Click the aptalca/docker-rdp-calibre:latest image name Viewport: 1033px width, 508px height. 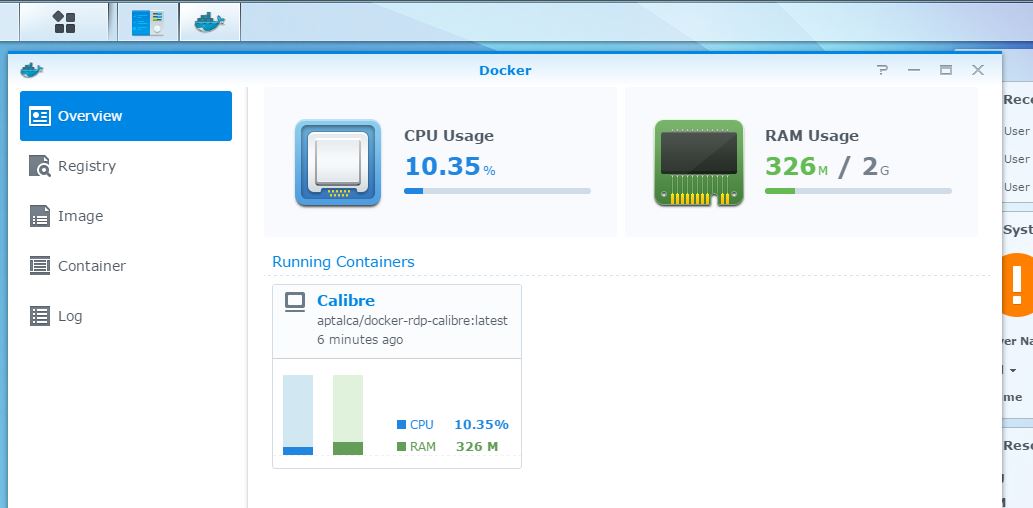(x=412, y=321)
